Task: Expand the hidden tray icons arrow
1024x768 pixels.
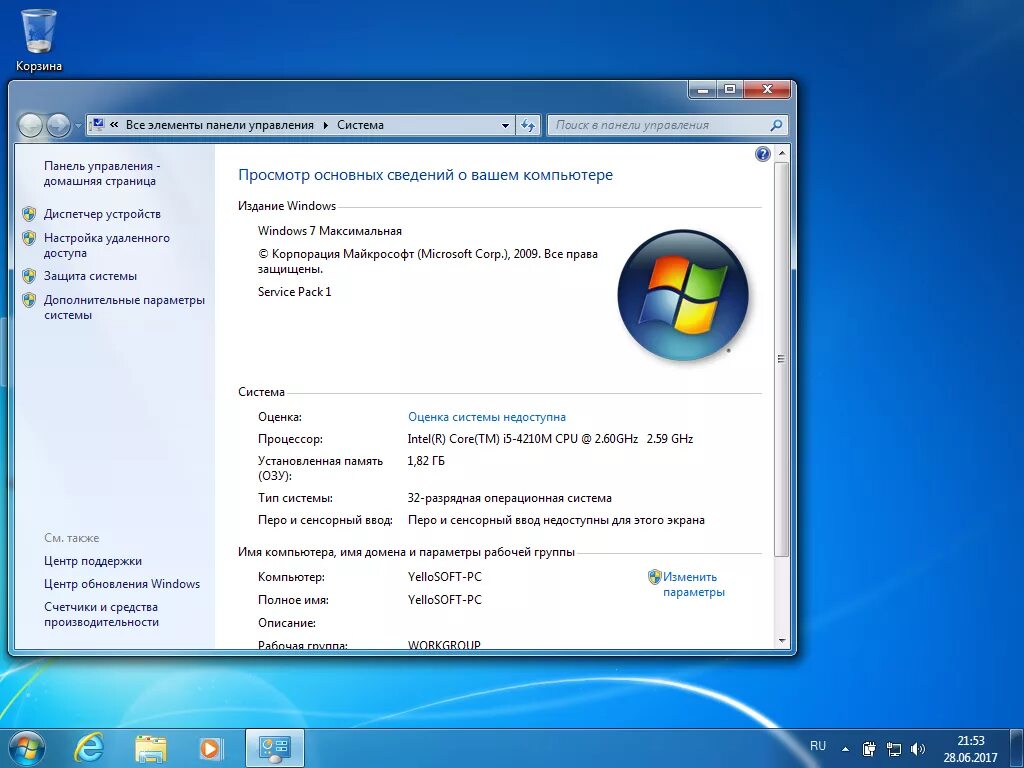Action: coord(846,748)
